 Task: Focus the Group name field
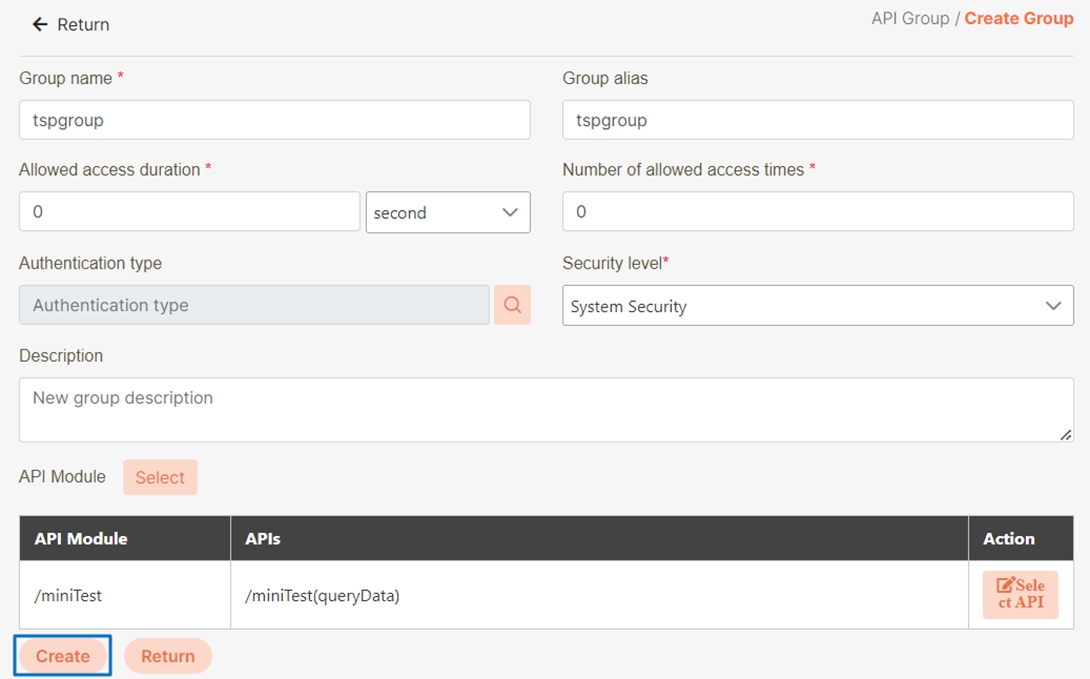coord(274,120)
